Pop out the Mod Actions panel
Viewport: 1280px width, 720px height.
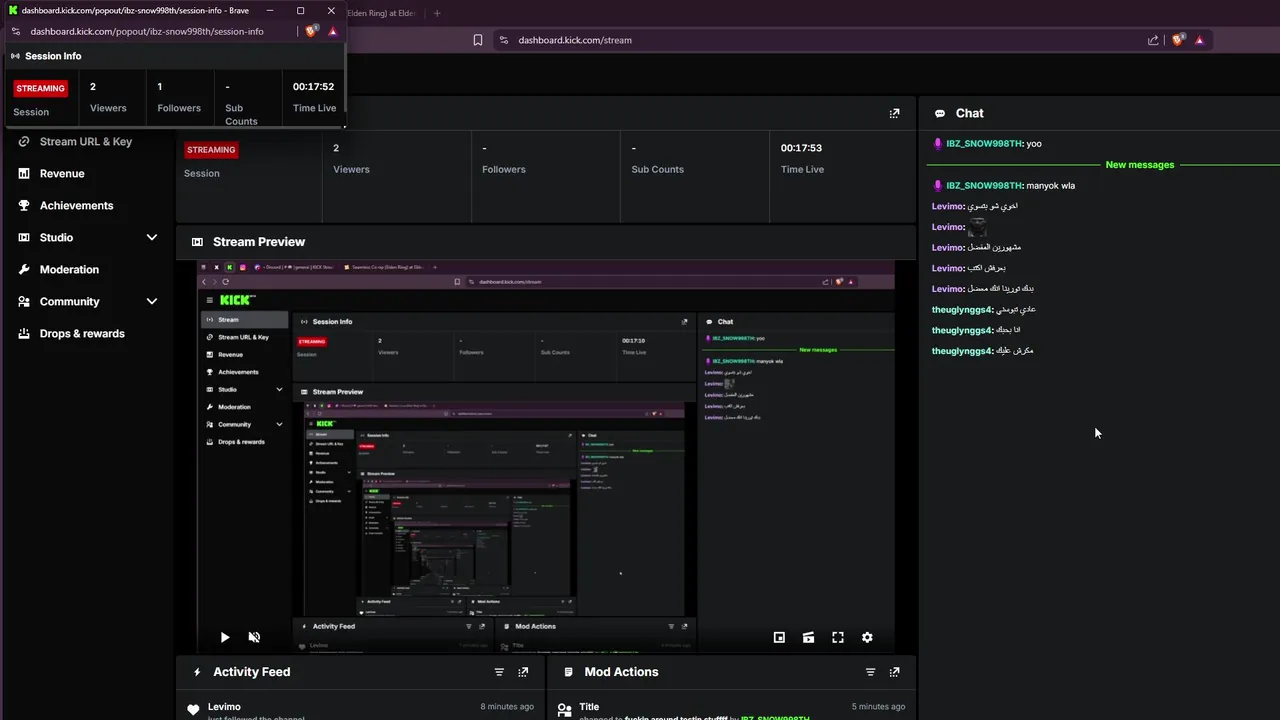pos(894,672)
